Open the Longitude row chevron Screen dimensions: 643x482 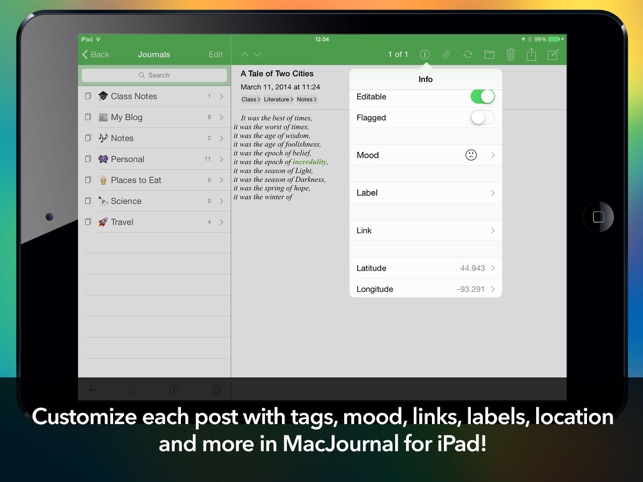tap(493, 289)
